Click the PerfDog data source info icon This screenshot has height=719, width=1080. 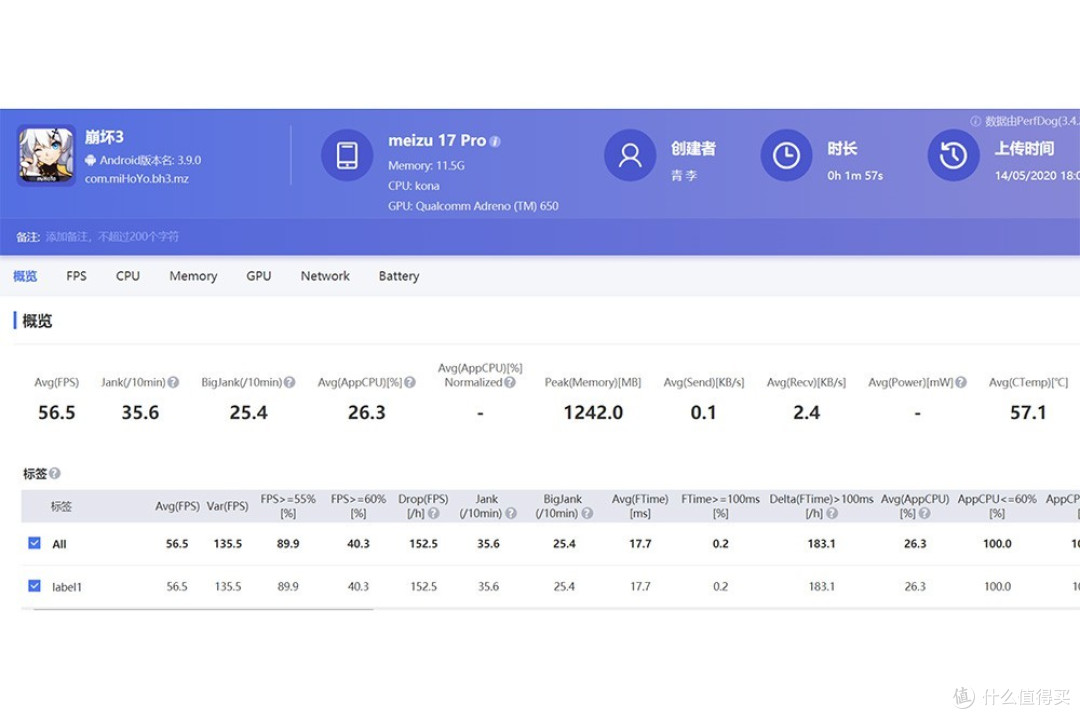pos(975,121)
